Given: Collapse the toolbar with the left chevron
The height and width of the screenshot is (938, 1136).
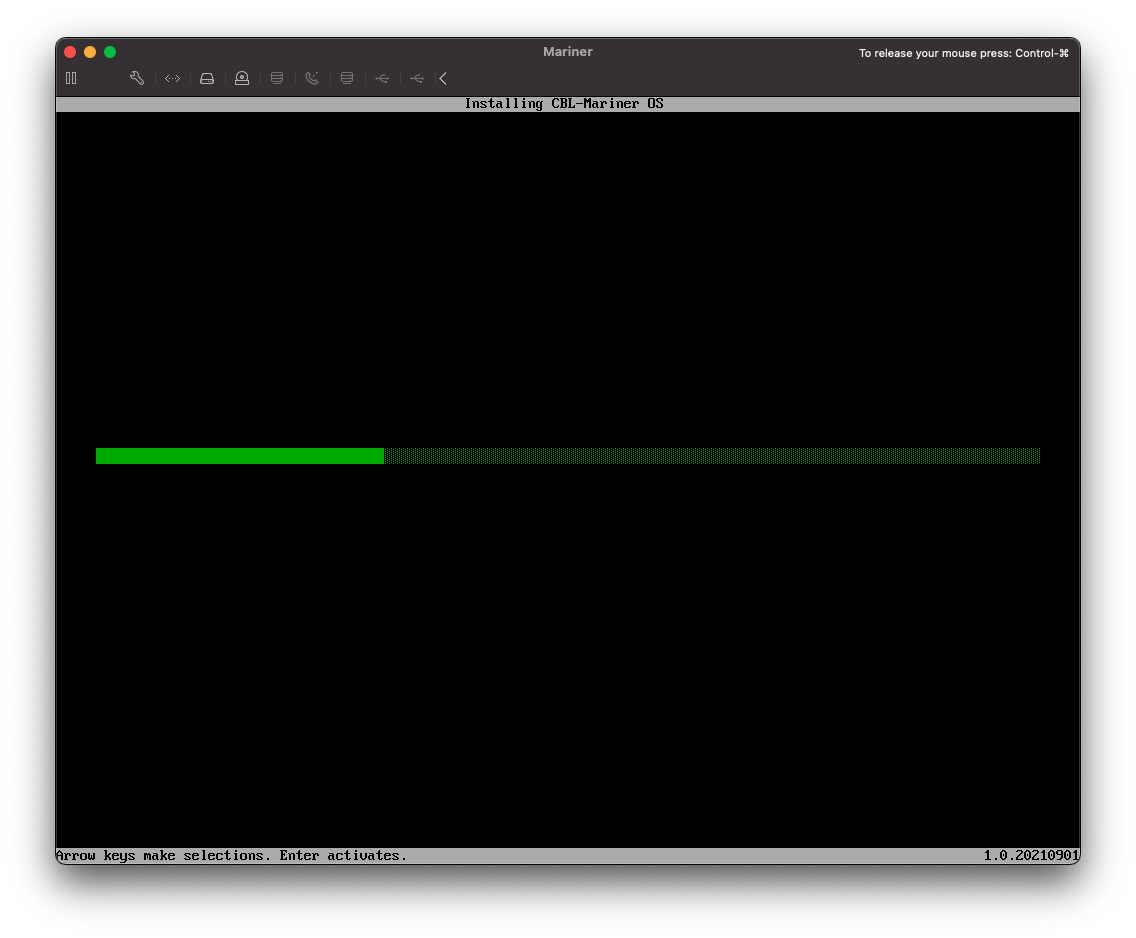Looking at the screenshot, I should (x=443, y=78).
